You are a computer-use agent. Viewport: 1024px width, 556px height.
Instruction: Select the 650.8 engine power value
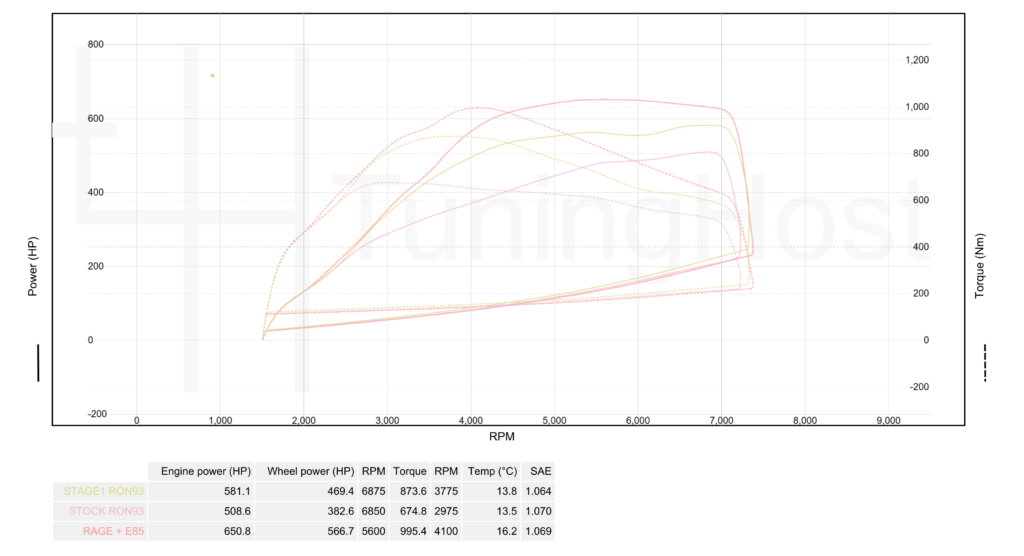click(231, 530)
